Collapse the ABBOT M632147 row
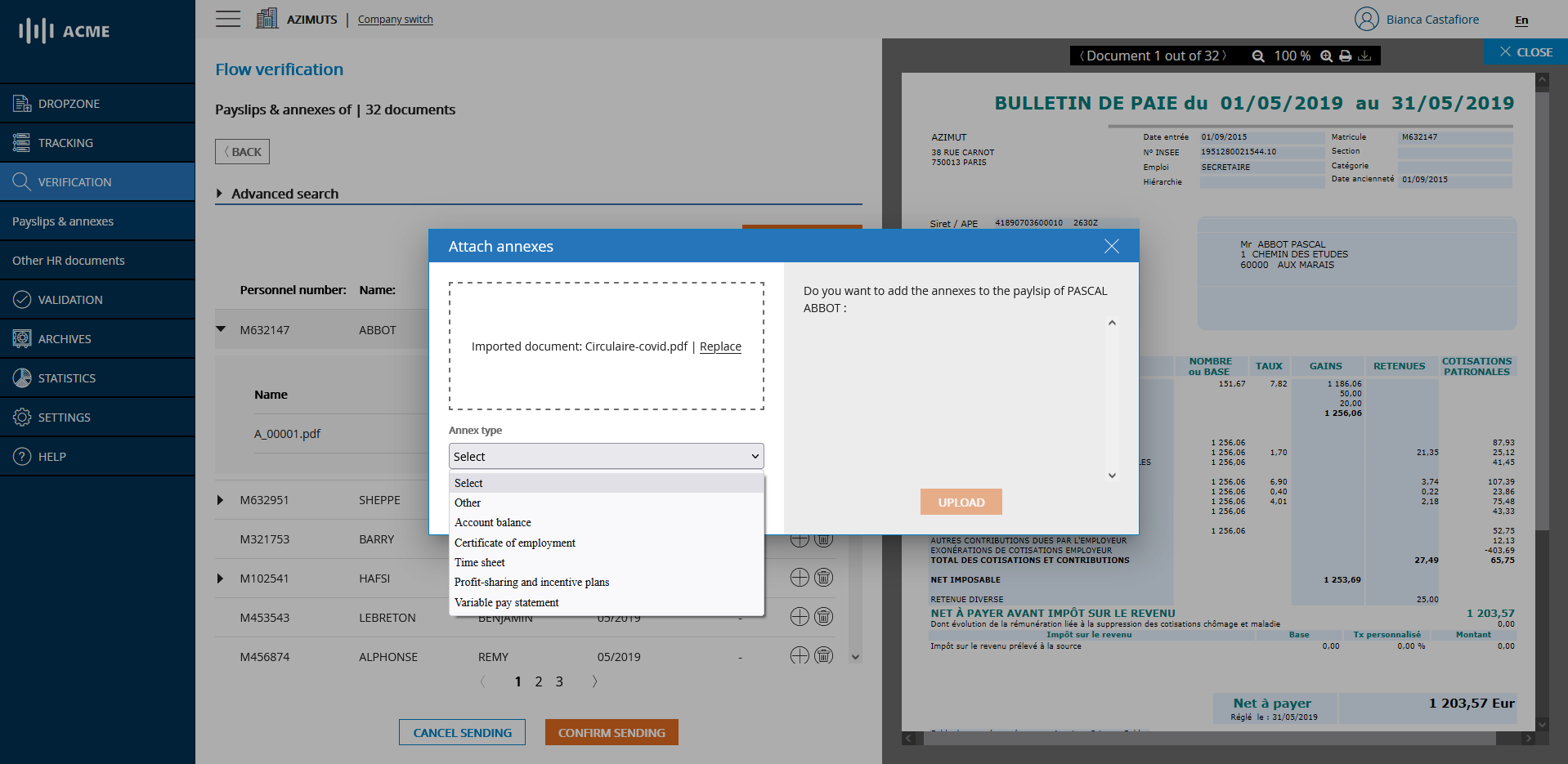The image size is (1568, 764). click(x=221, y=330)
